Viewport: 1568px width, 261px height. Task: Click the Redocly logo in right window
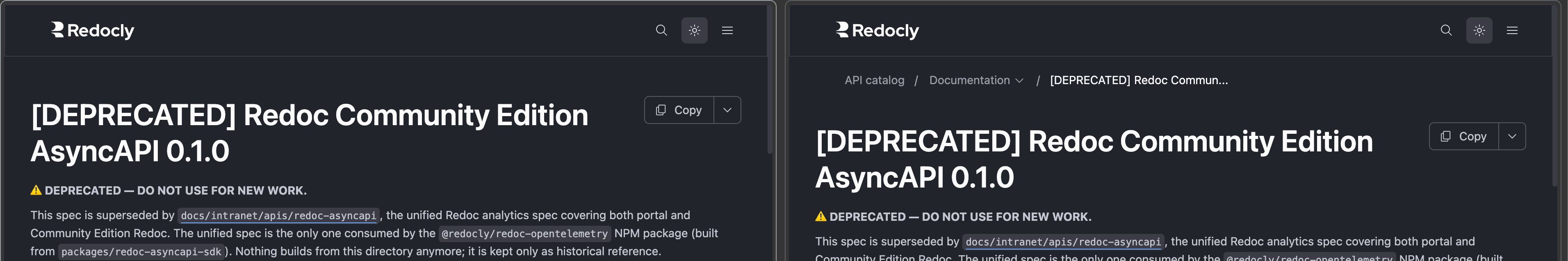coord(877,30)
